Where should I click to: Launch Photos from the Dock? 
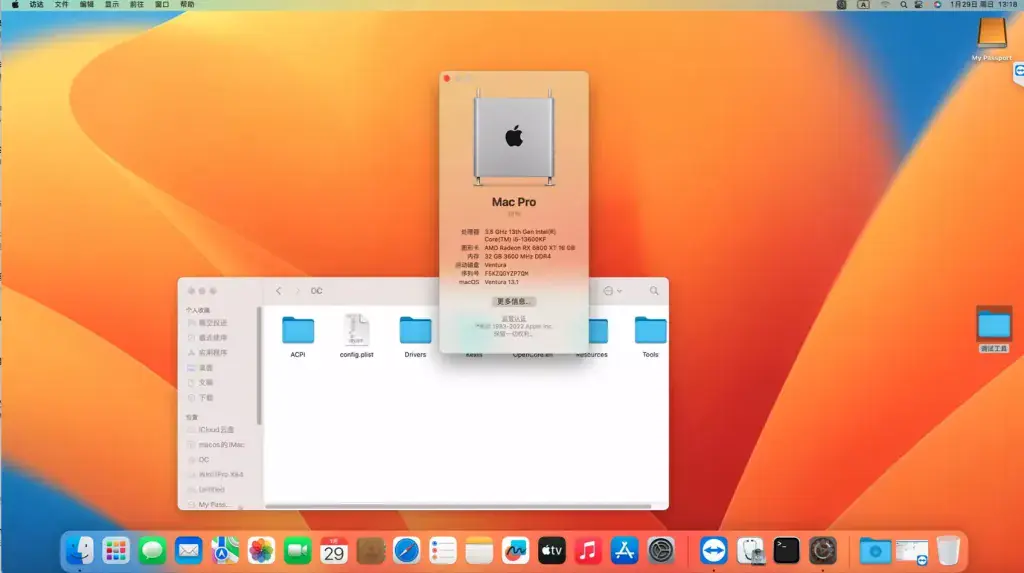click(x=261, y=550)
